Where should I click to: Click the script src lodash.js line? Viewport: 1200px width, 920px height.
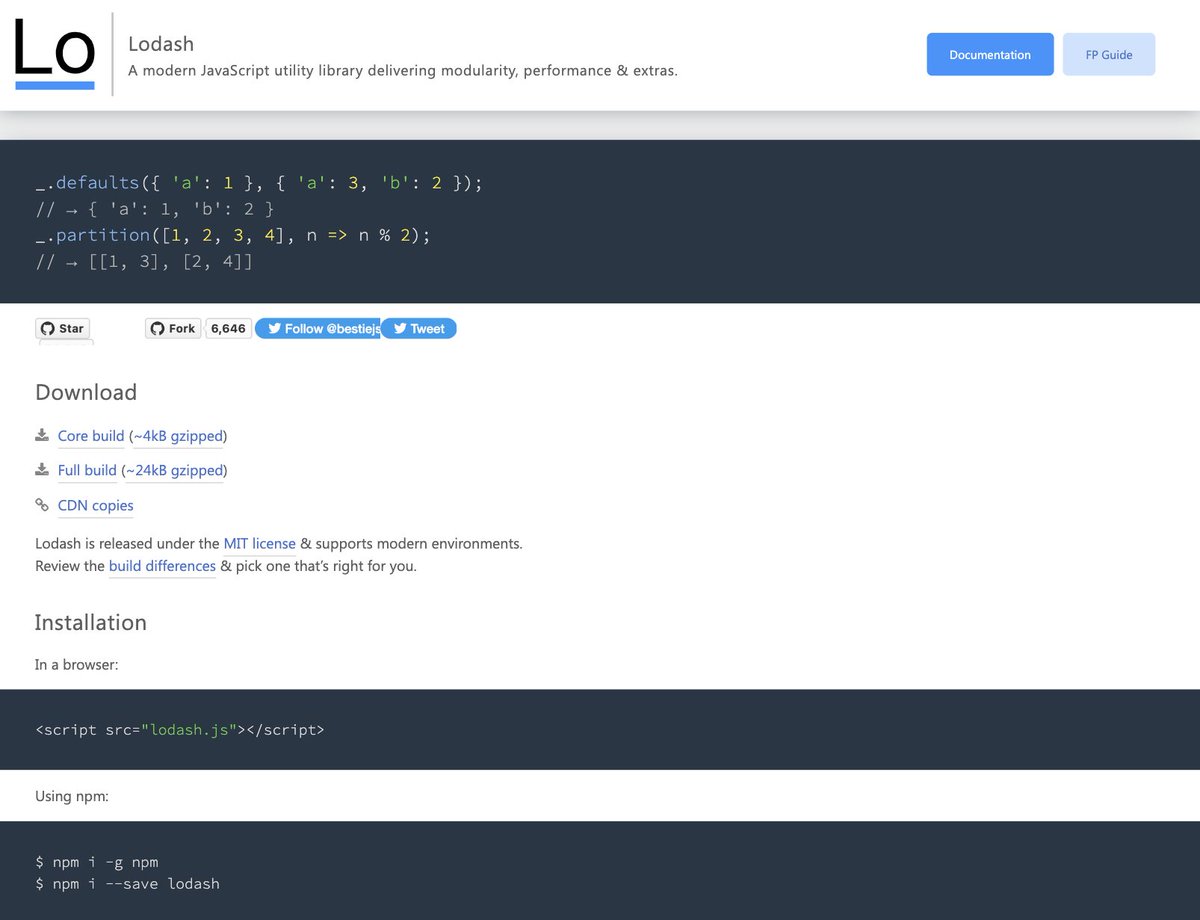point(180,729)
